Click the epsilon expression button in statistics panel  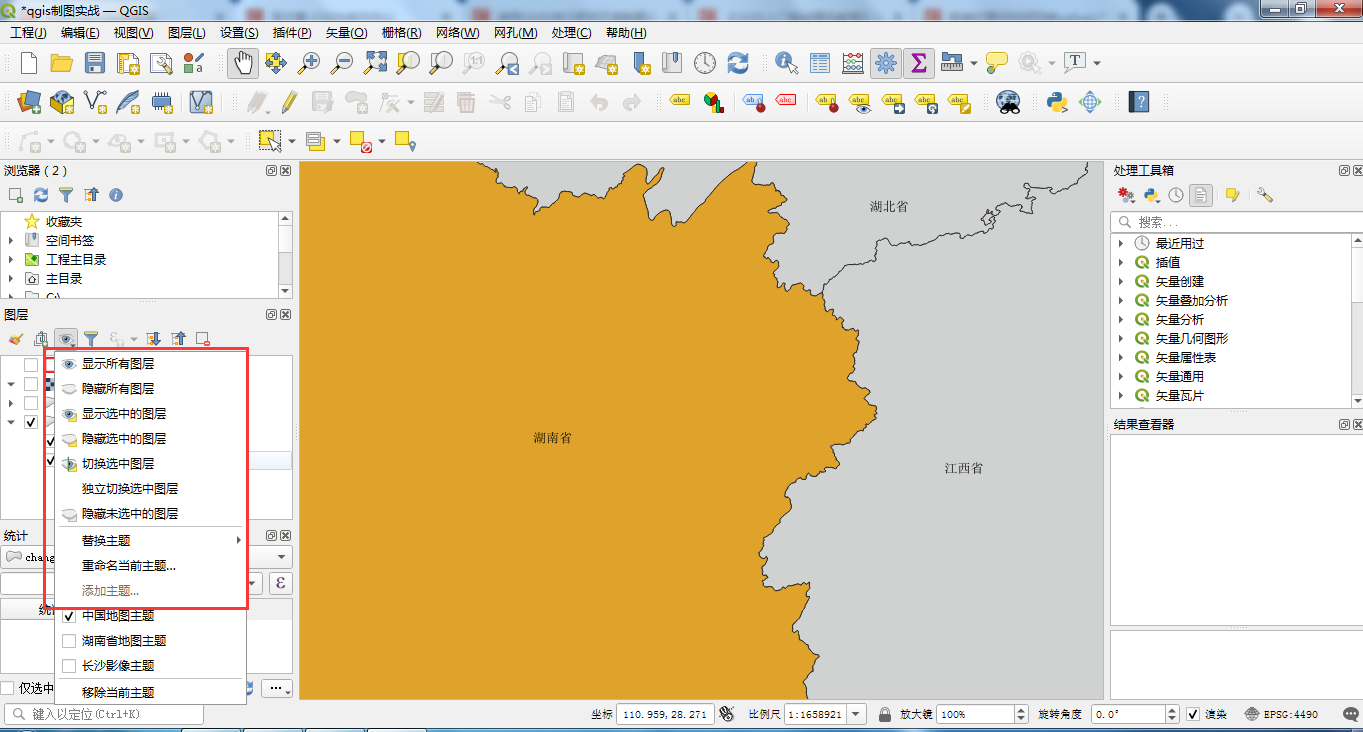[281, 583]
